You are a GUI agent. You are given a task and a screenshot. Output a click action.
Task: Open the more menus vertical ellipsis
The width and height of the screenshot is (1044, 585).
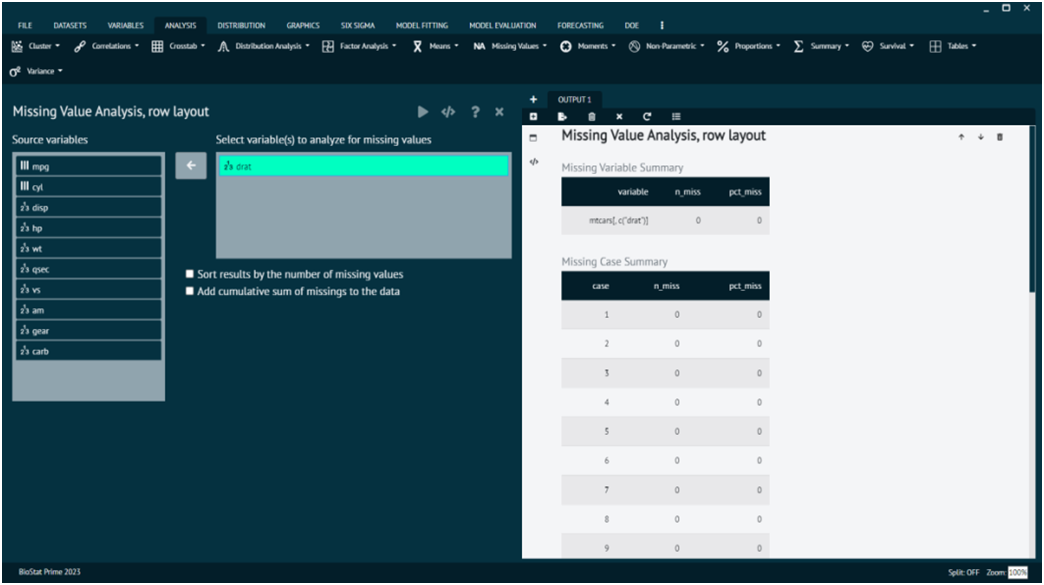tap(662, 25)
